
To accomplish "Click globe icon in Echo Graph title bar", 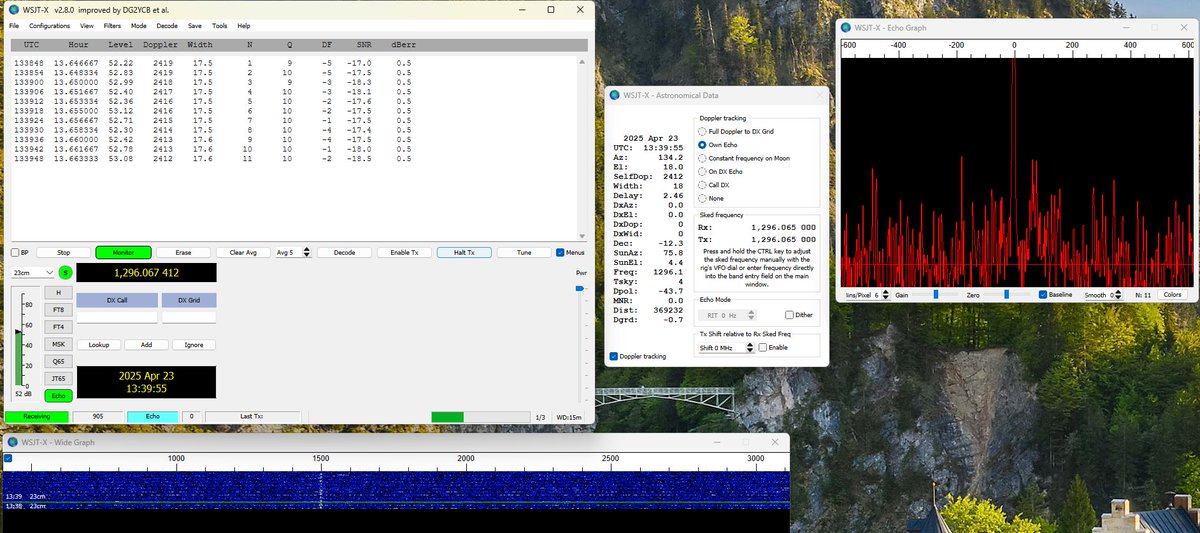I will tap(848, 27).
